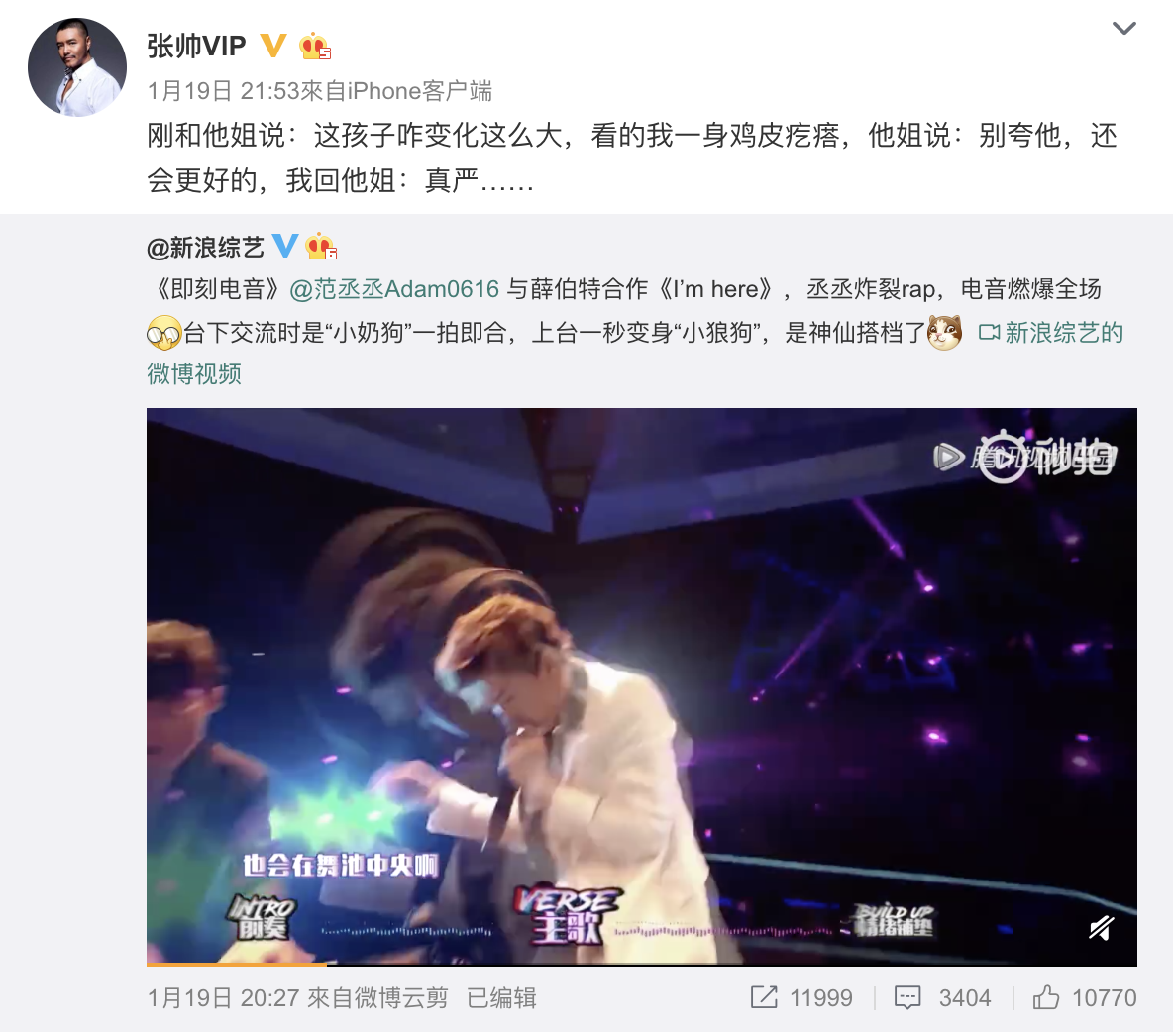Click the video camera icon before 新浪综艺的
The width and height of the screenshot is (1173, 1036).
[x=989, y=332]
